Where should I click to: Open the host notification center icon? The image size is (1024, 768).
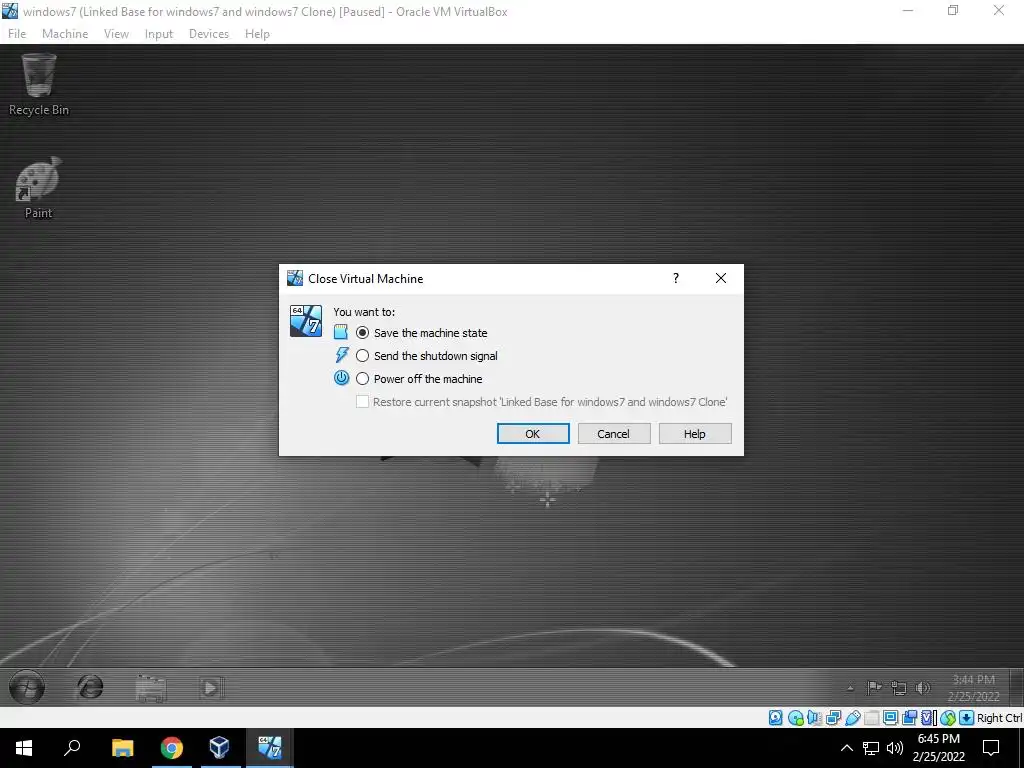click(x=991, y=748)
